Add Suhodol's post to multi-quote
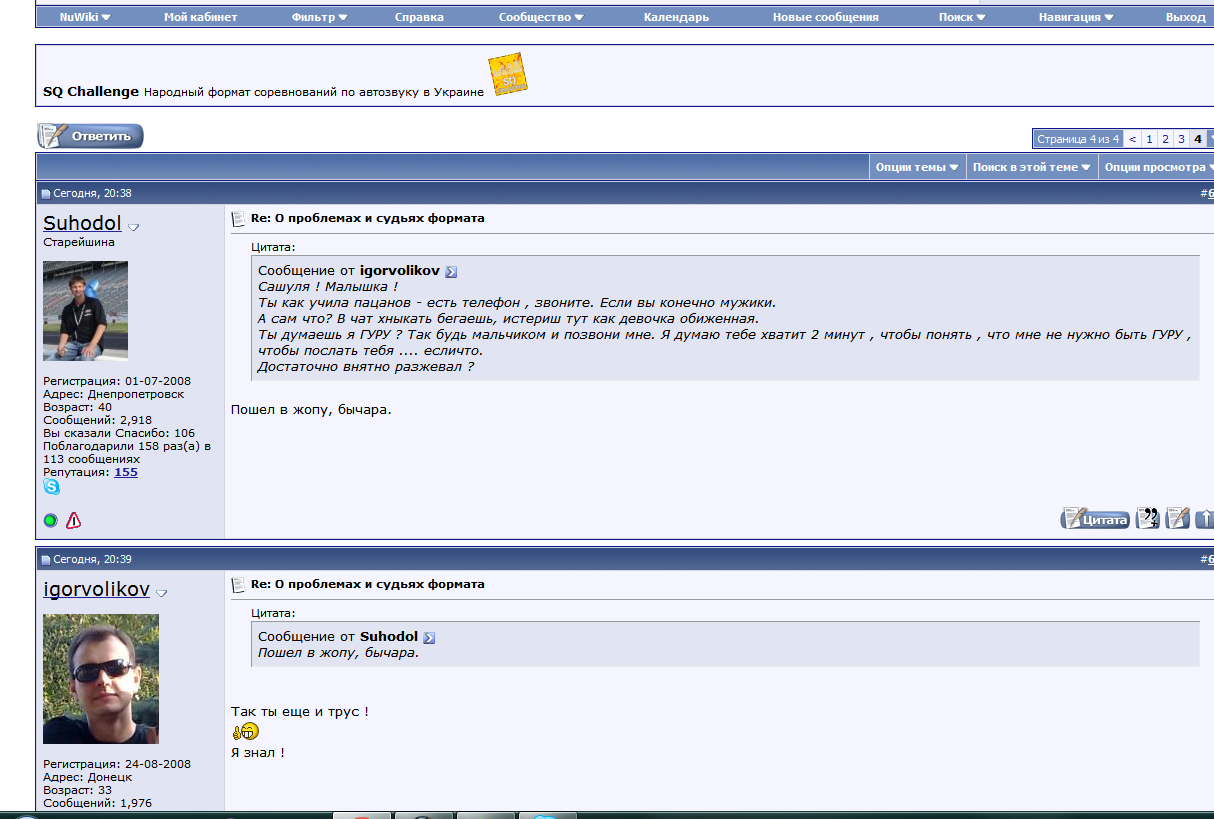The width and height of the screenshot is (1214, 819). pos(1148,518)
